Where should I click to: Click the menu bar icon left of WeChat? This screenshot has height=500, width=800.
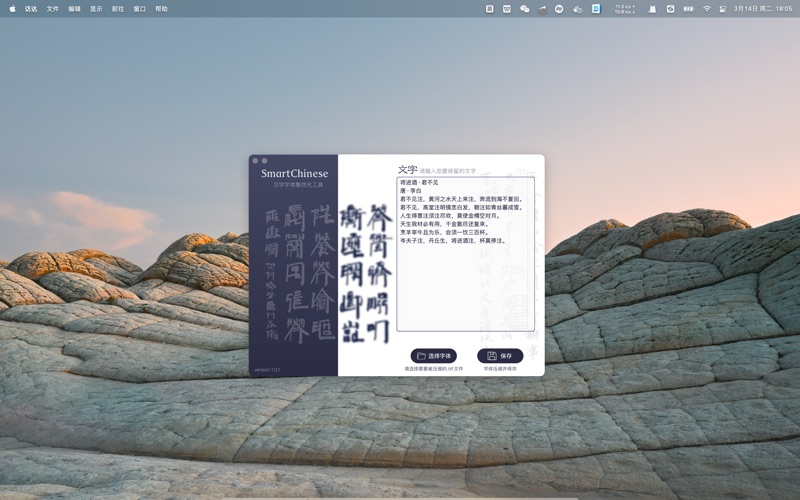(x=507, y=9)
